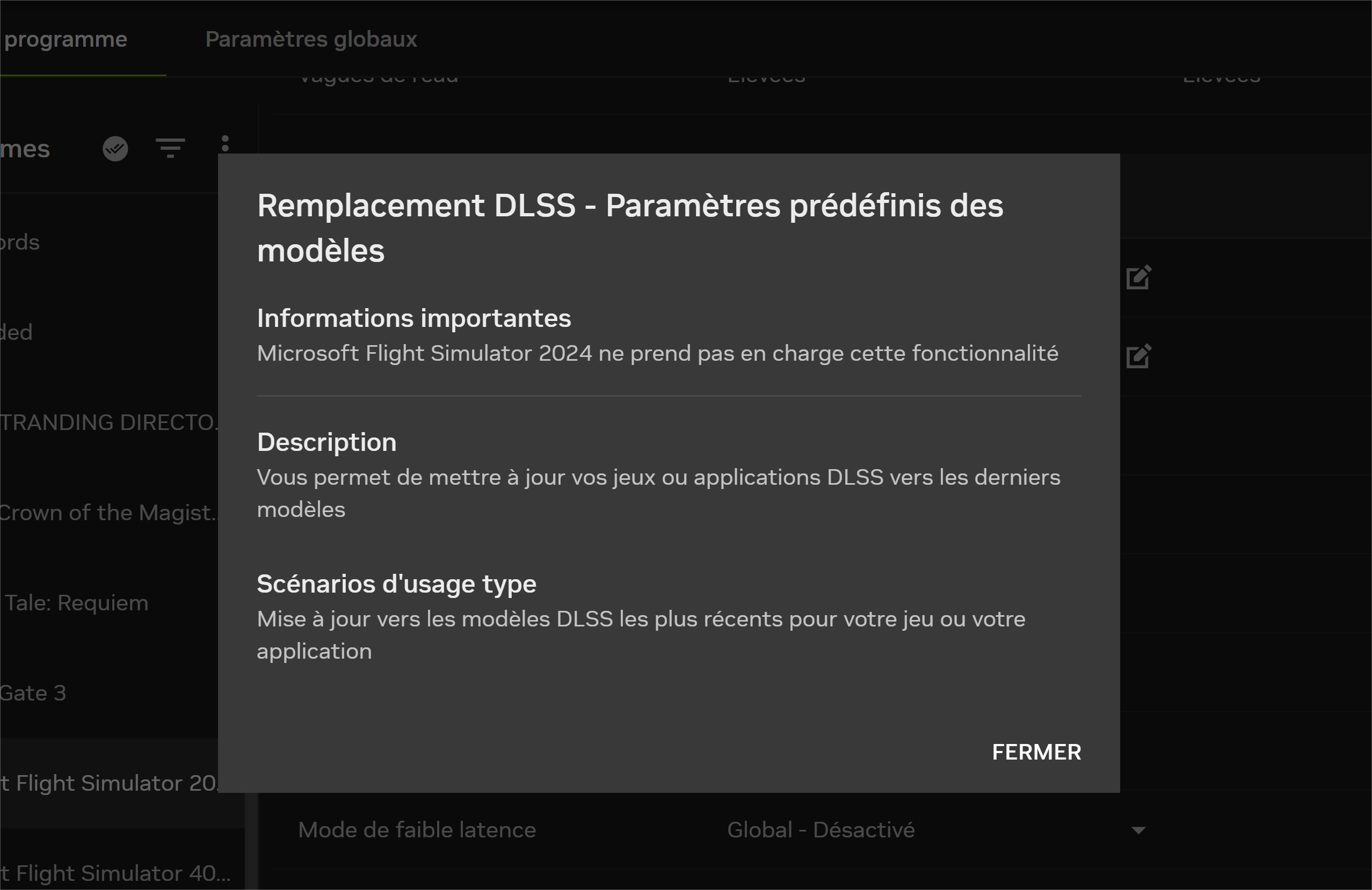Click the double-checkmark circle icon in list header
The image size is (1372, 890).
click(115, 149)
